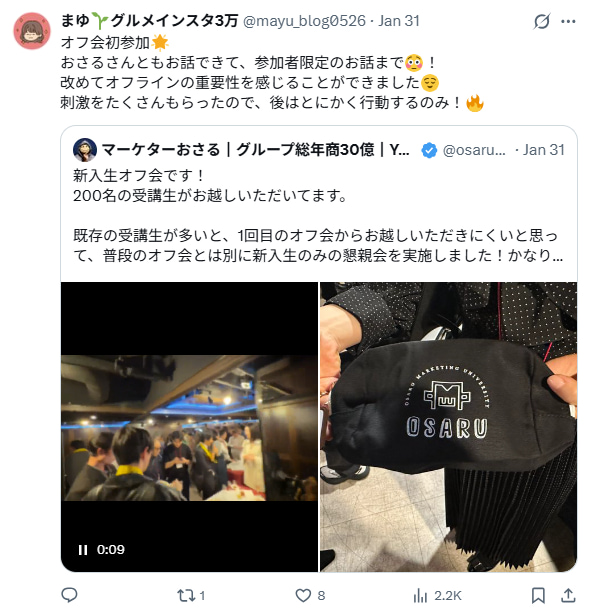Share the tweet via upload icon

point(568,596)
